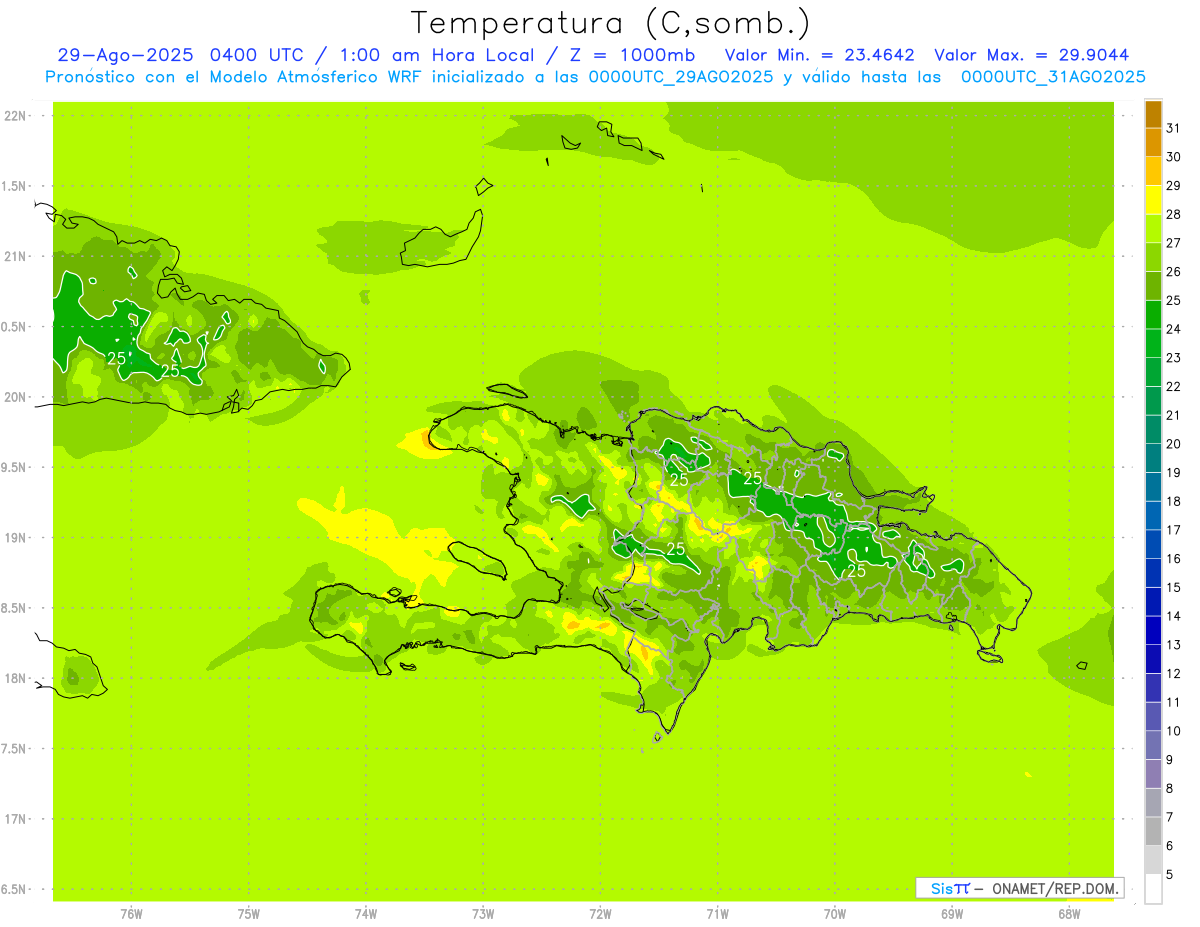Click the "71W" longitude label
Viewport: 1200px width, 927px height.
[x=717, y=913]
